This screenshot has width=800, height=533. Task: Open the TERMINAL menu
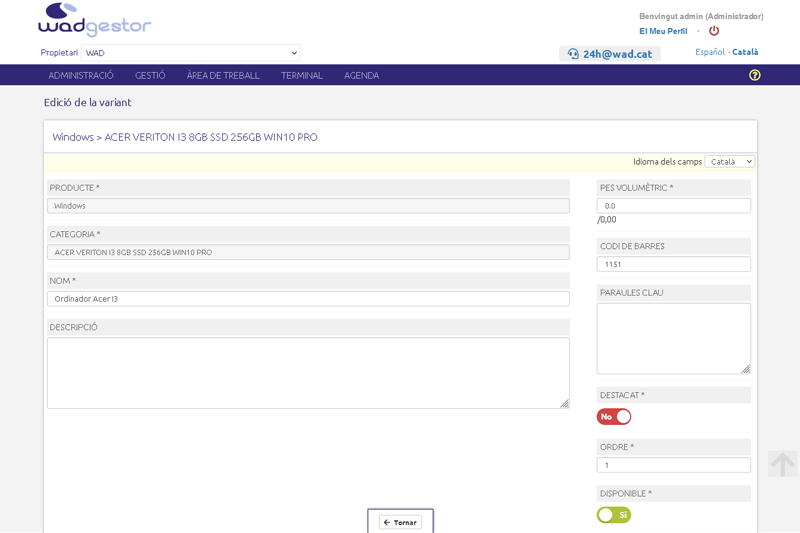point(302,75)
